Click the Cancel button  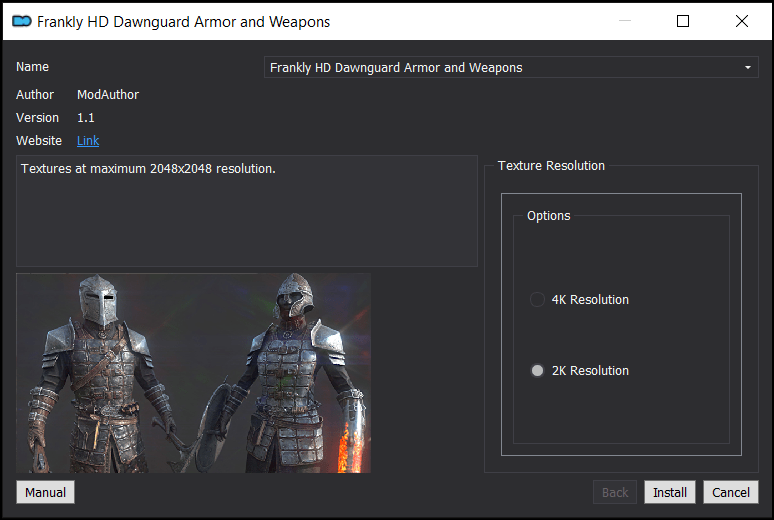pos(731,492)
